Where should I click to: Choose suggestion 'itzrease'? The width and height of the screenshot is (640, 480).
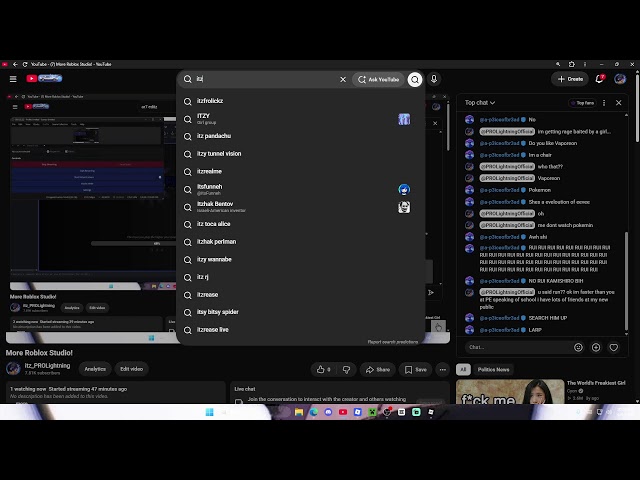(301, 295)
